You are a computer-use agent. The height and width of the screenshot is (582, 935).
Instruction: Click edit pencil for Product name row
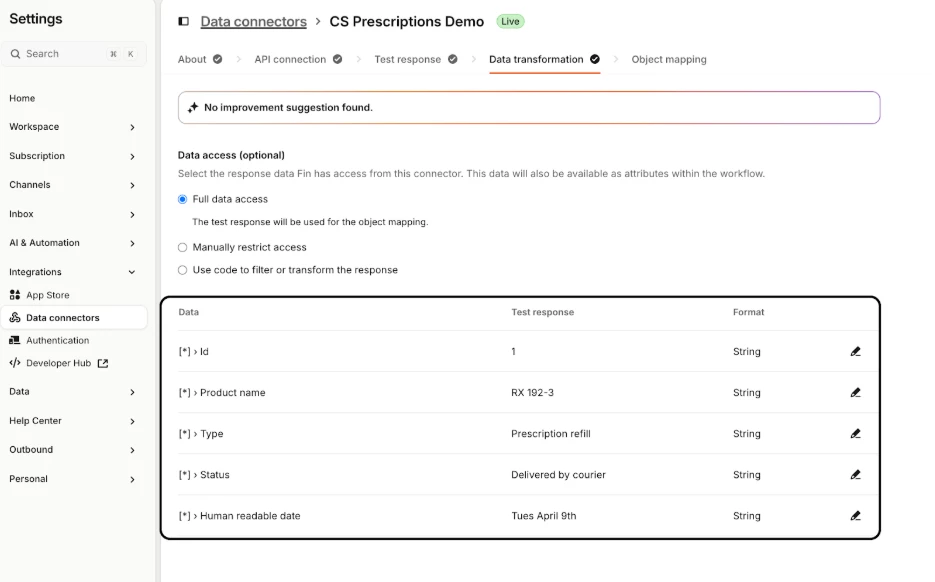(855, 393)
